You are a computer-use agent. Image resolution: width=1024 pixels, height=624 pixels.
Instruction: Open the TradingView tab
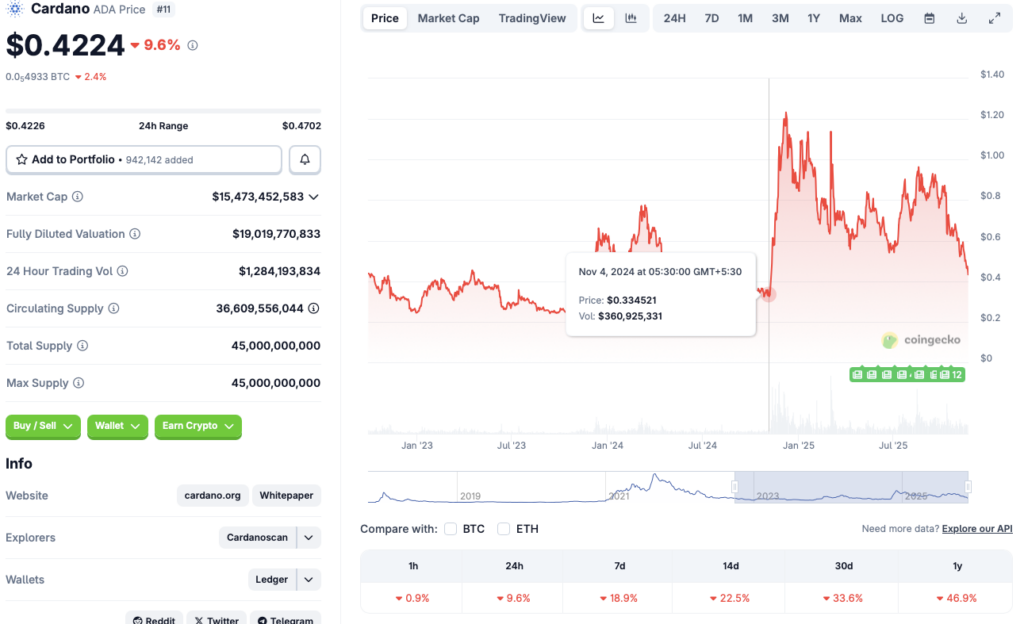(533, 17)
